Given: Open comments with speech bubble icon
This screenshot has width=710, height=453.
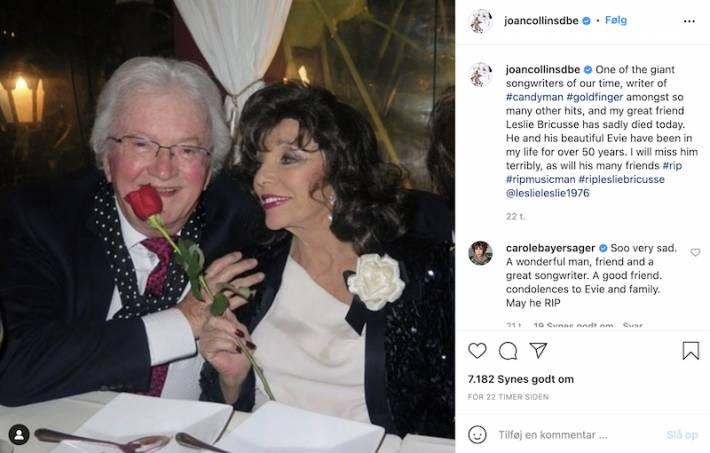Looking at the screenshot, I should point(508,351).
